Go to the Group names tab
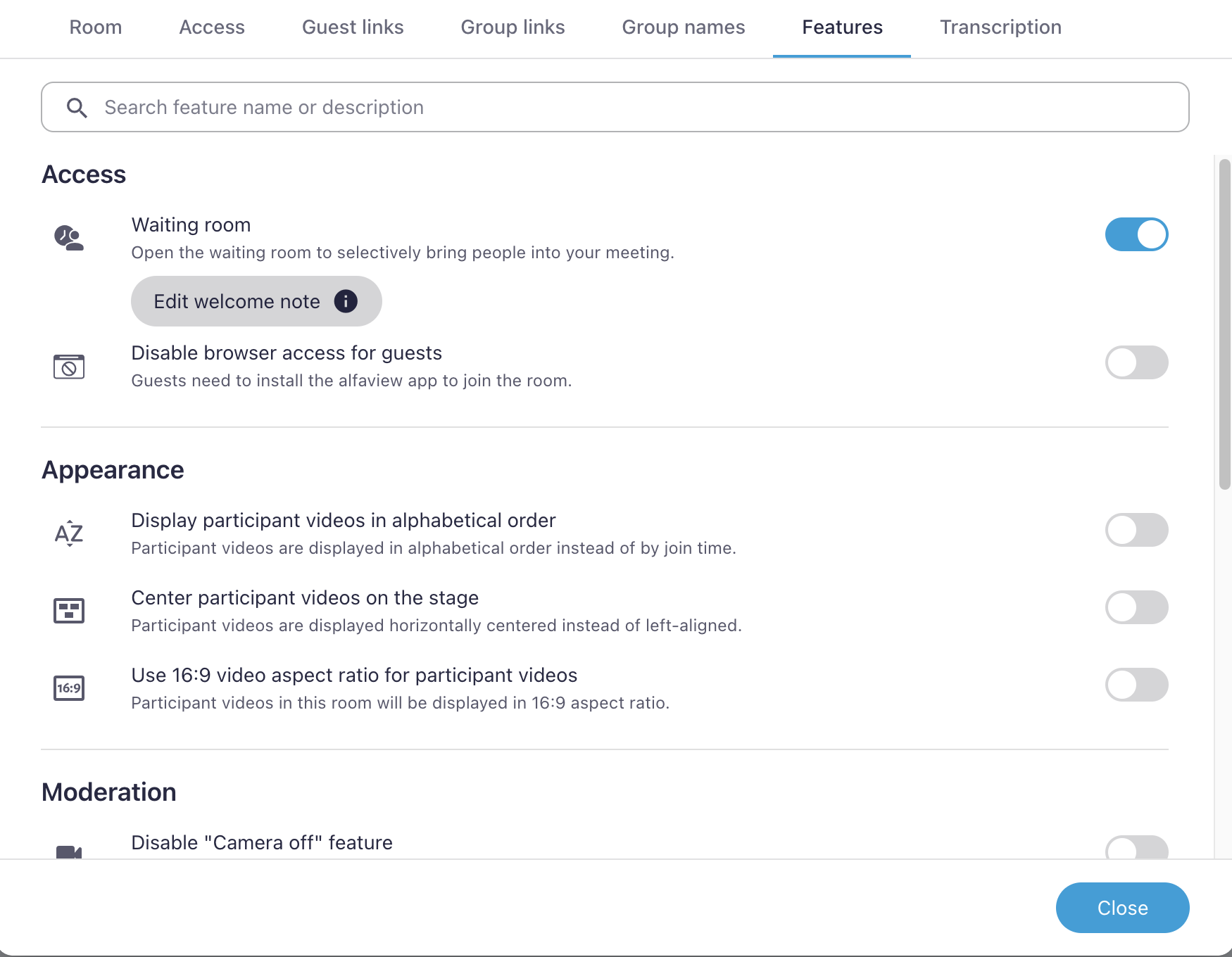The image size is (1232, 957). [x=683, y=27]
